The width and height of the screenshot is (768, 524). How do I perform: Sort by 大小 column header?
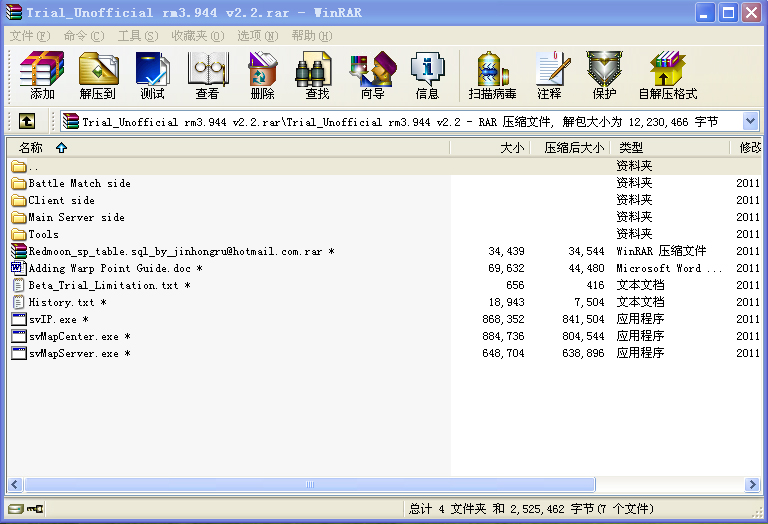pyautogui.click(x=490, y=147)
